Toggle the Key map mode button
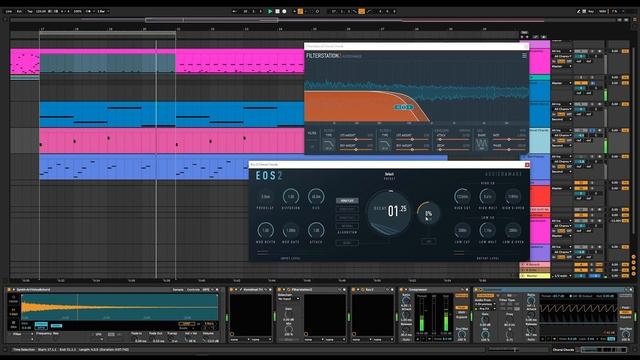 click(591, 11)
